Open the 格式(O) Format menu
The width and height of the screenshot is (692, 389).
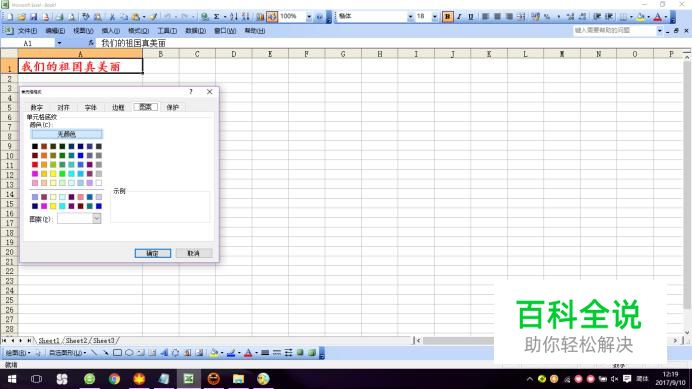138,31
